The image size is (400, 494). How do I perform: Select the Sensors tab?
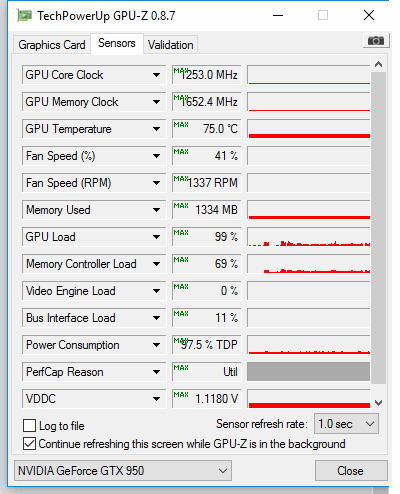pos(117,43)
